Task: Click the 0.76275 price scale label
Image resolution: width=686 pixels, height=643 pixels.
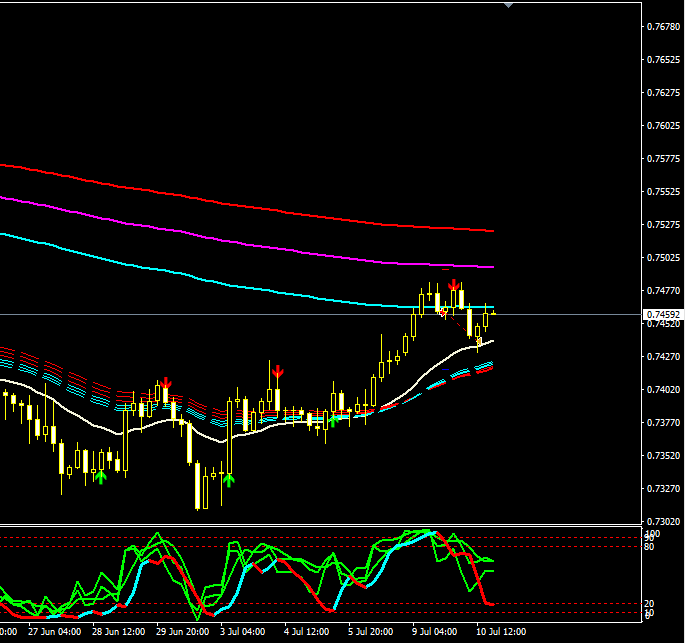Action: [663, 93]
